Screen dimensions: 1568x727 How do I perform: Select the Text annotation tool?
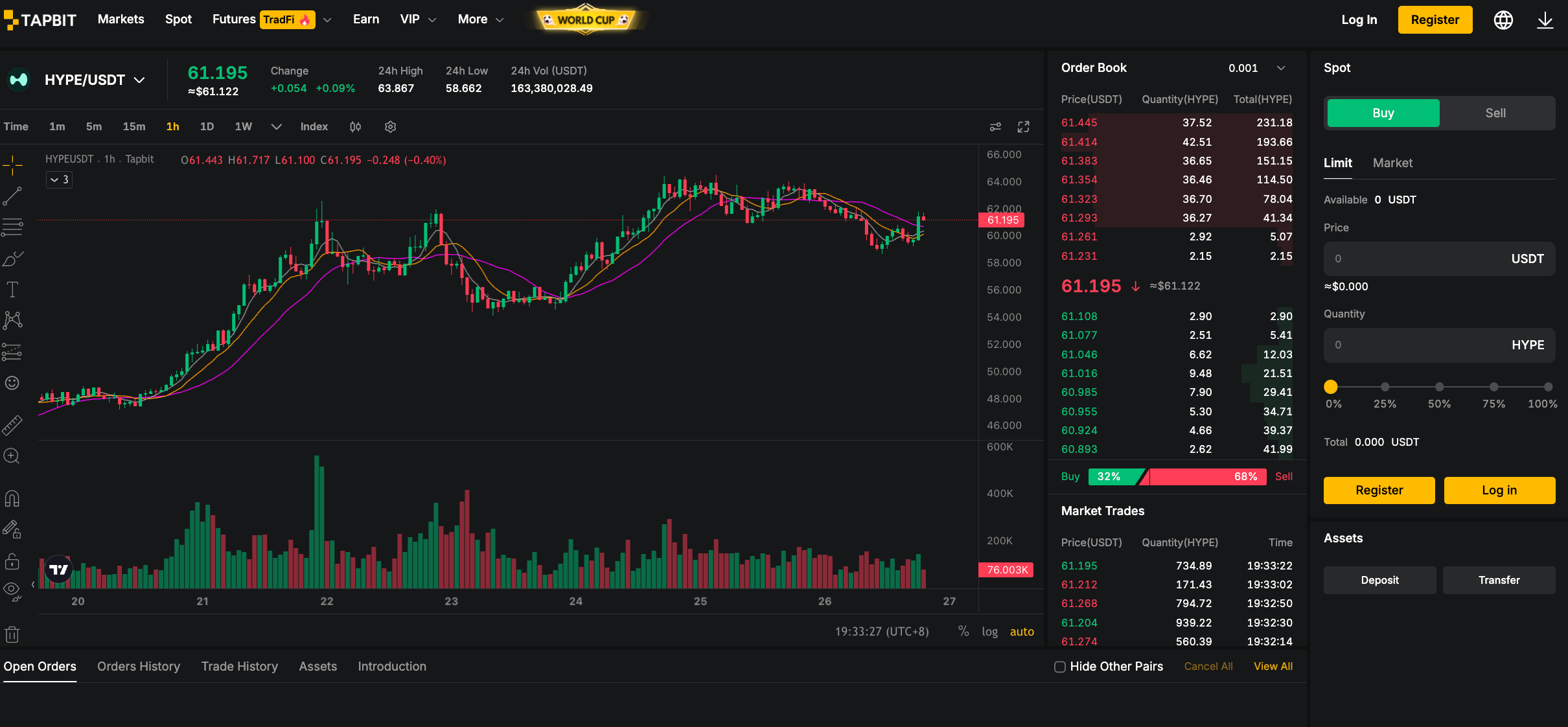12,290
